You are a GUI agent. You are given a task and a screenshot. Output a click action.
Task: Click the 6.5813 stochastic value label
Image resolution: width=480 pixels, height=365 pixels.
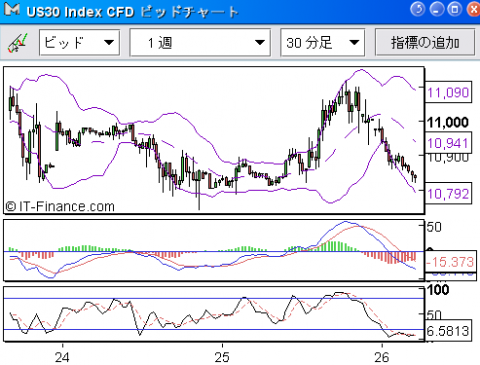click(x=448, y=331)
